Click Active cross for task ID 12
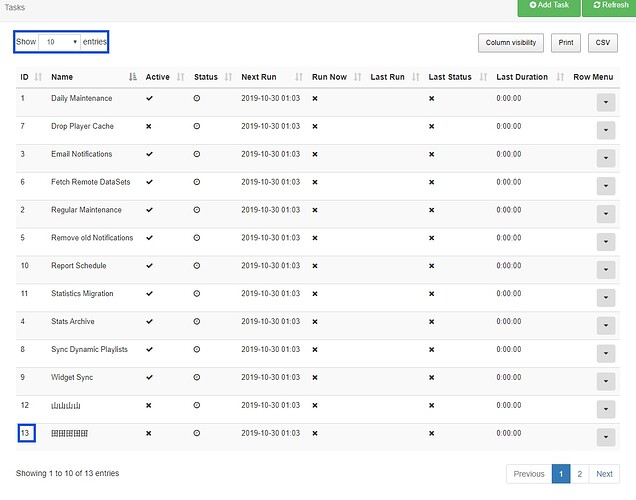This screenshot has height=500, width=636. 148,406
